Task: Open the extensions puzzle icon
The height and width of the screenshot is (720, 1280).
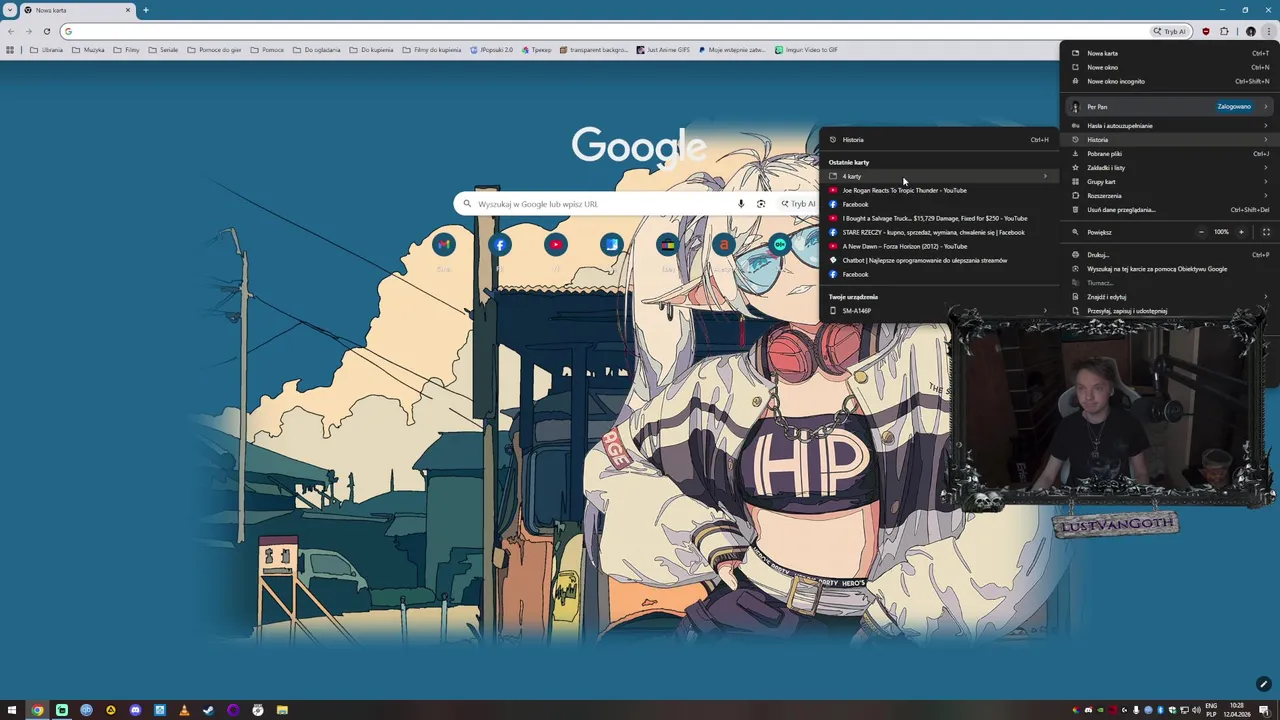Action: point(1224,31)
